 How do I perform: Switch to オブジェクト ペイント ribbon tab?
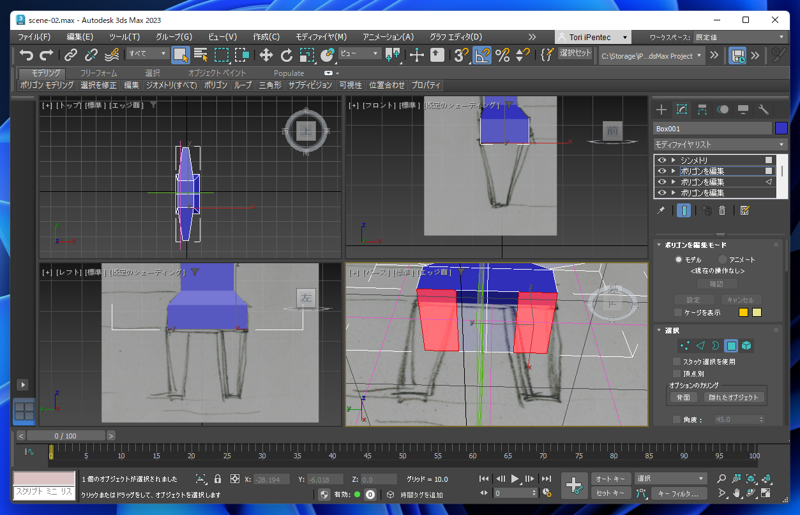217,73
